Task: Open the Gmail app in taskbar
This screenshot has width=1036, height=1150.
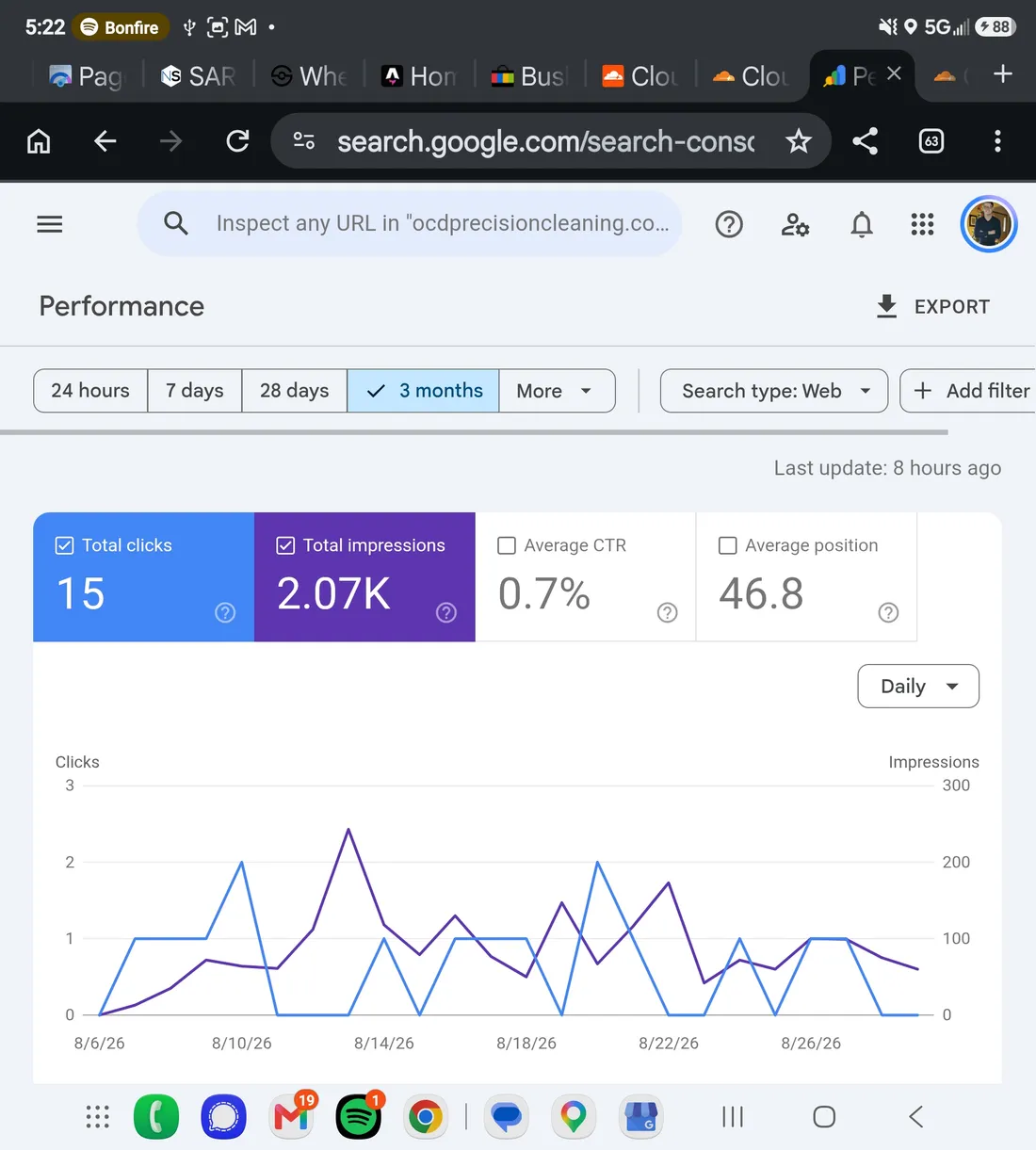Action: tap(292, 1117)
